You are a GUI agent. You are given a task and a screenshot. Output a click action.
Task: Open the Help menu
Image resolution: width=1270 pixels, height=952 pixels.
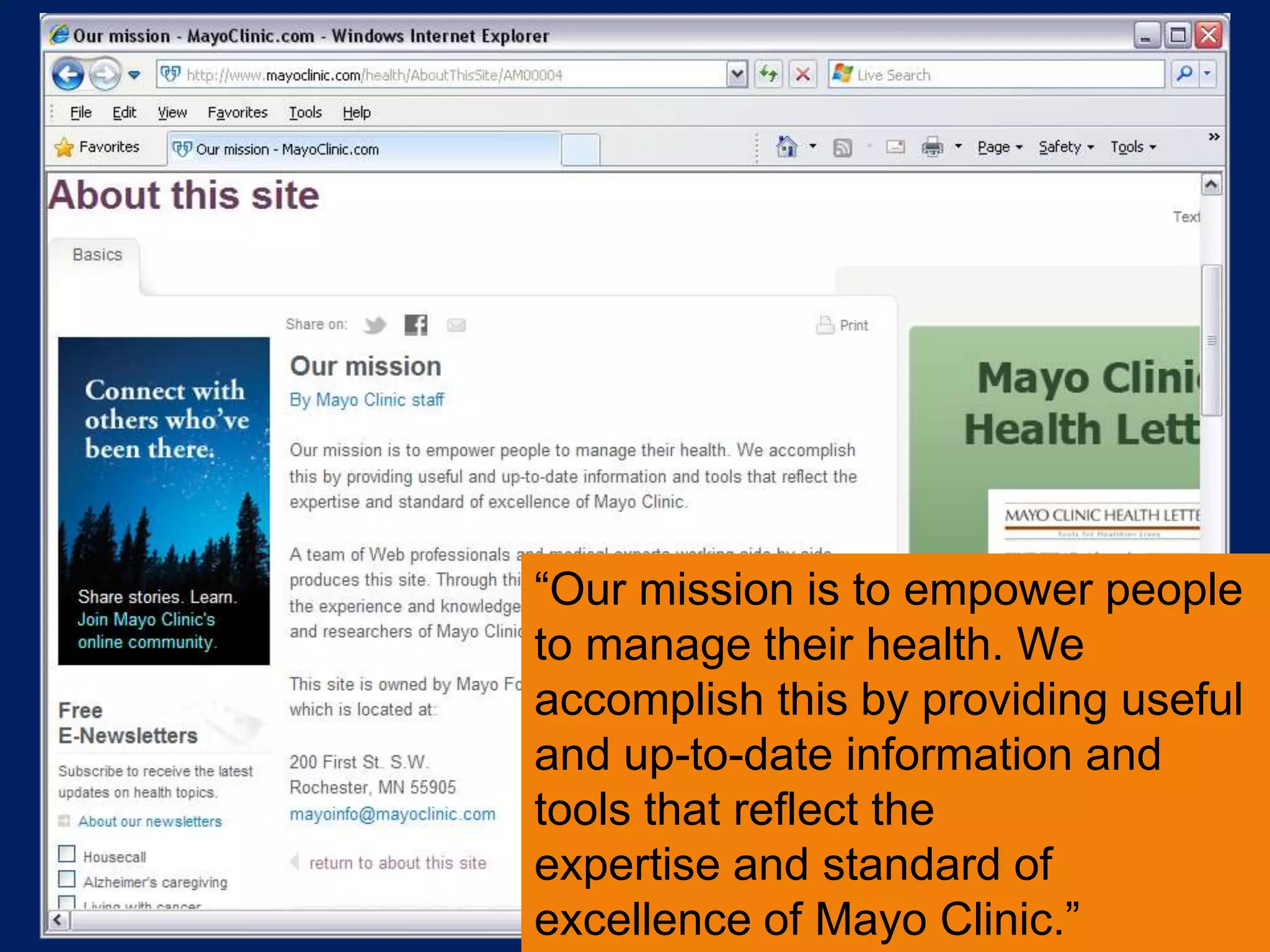click(357, 112)
